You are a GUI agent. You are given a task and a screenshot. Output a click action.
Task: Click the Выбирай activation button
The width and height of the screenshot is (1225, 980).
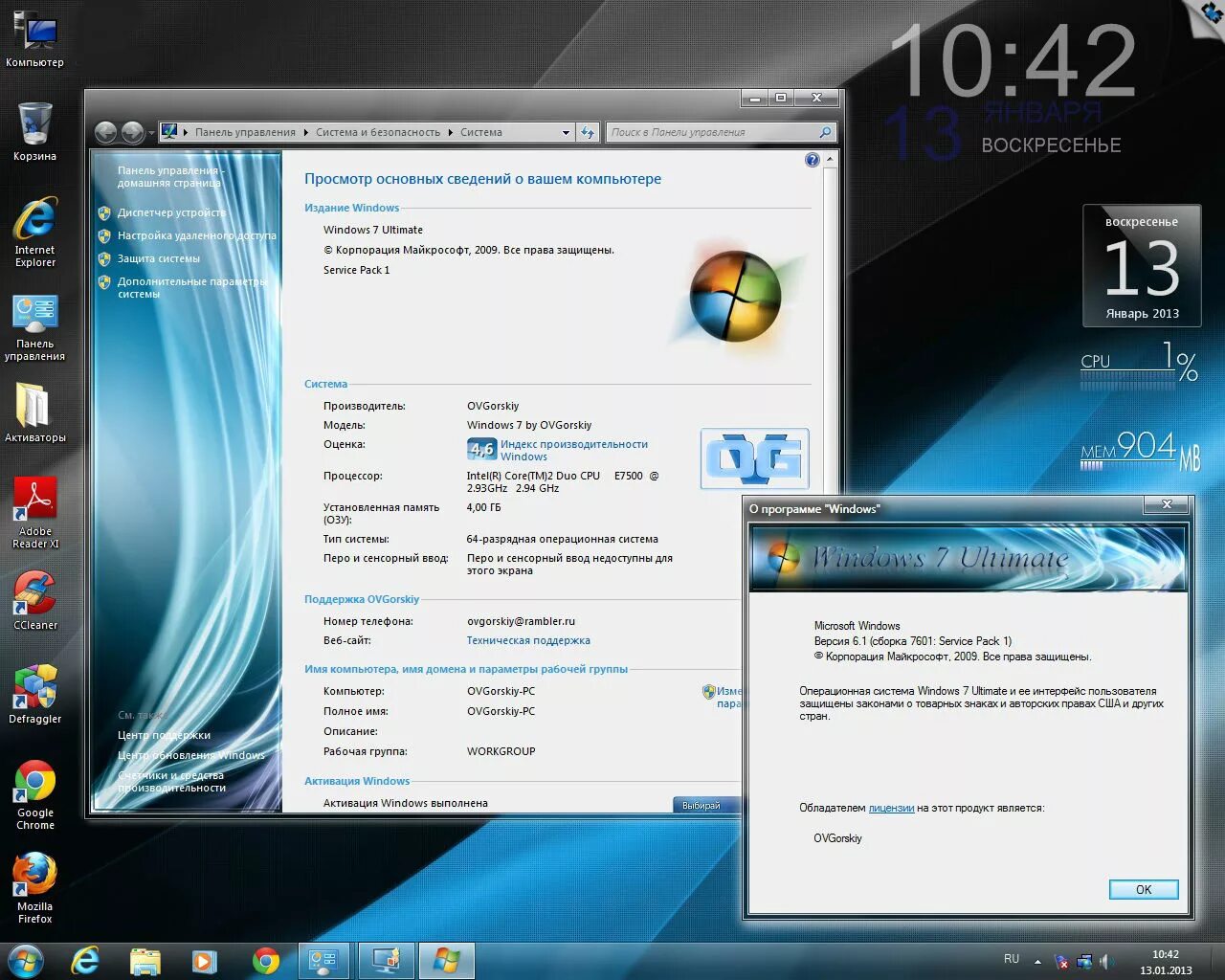point(706,805)
